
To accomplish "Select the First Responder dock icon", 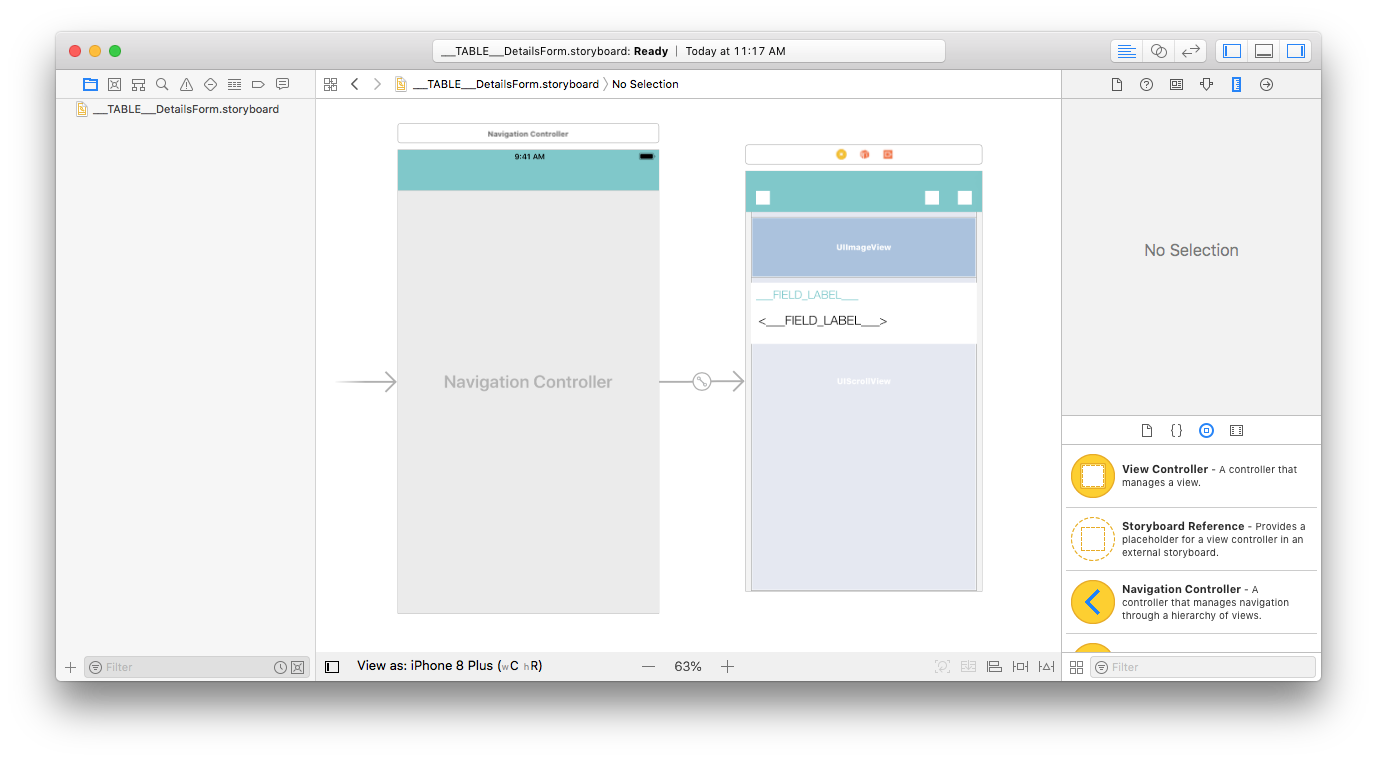I will tap(864, 154).
